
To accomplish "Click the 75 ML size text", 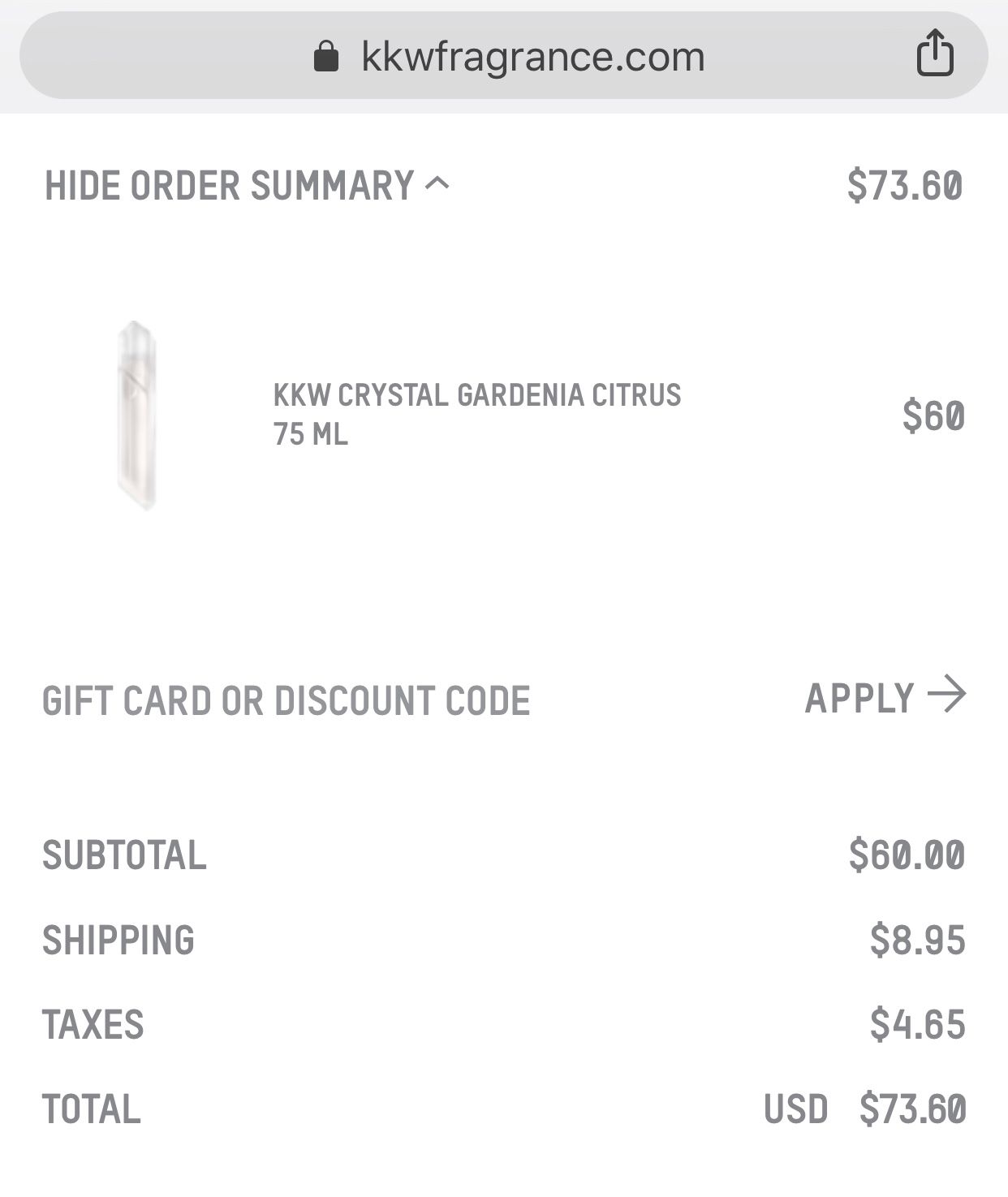I will point(311,434).
